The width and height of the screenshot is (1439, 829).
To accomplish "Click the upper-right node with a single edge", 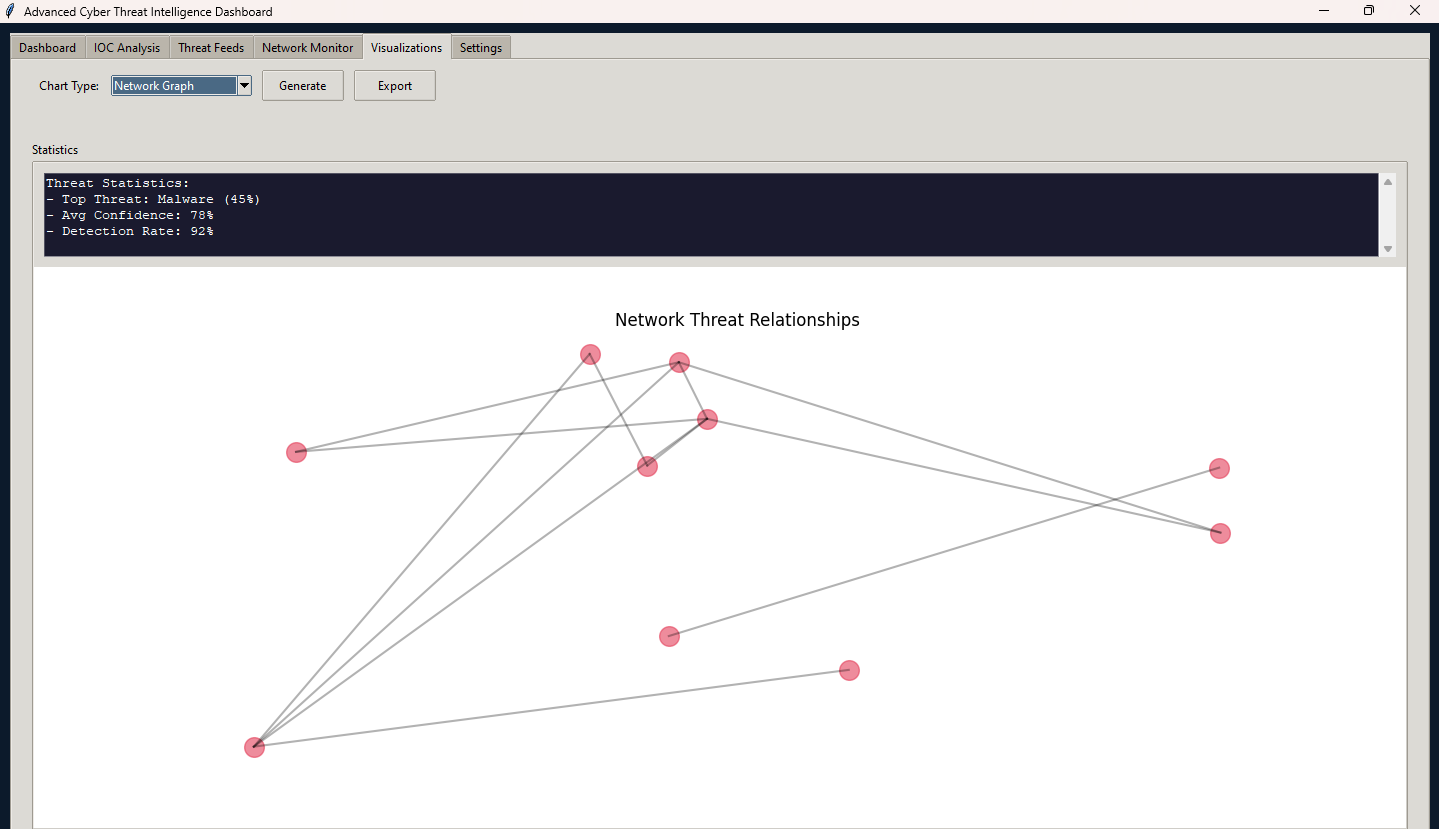I will pos(1219,468).
